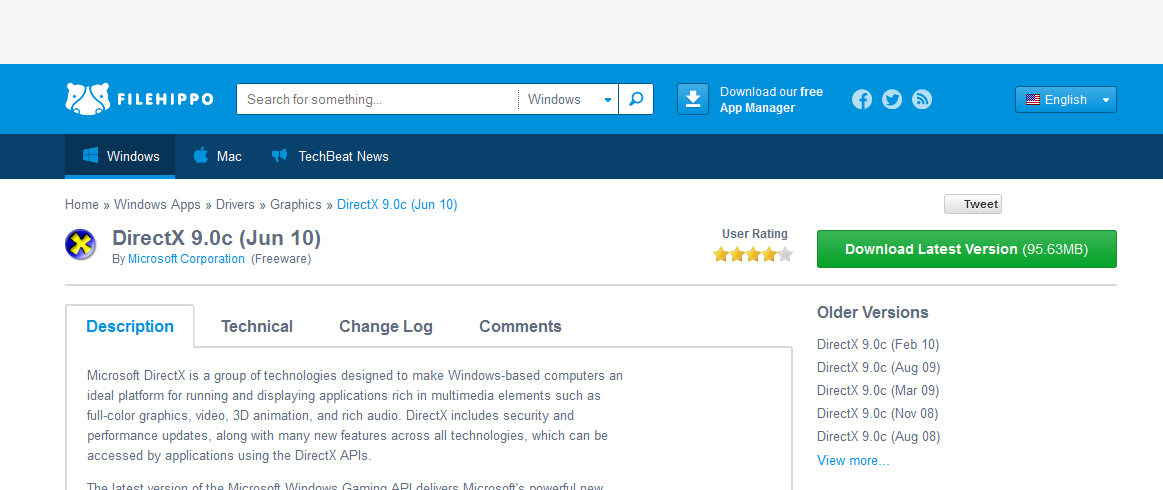Switch to the Change Log tab
Screen dimensions: 1163x490
point(386,326)
